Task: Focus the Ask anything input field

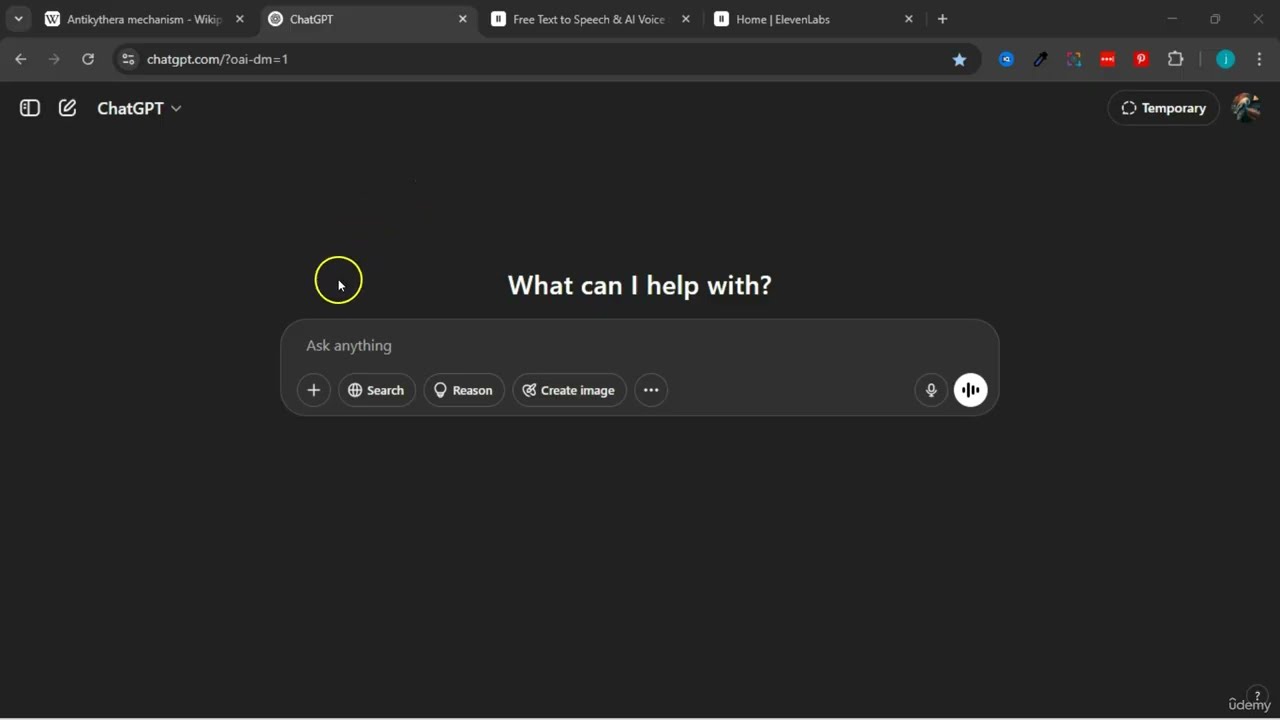Action: point(640,345)
